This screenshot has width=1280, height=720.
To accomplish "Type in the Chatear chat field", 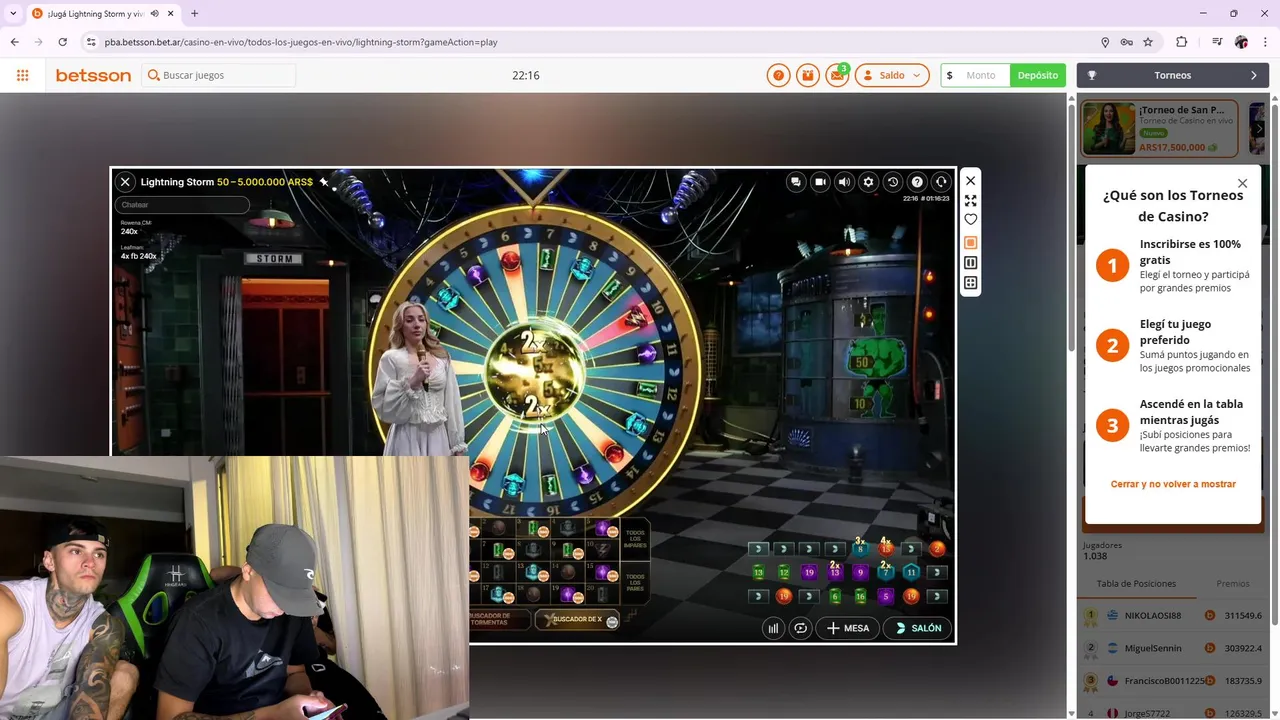I will point(182,205).
